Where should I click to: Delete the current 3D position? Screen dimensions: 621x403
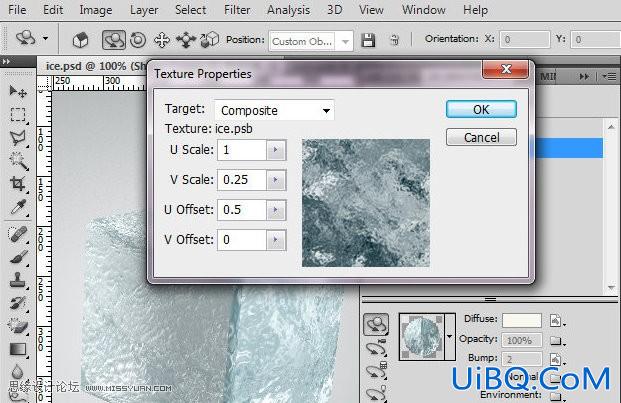click(x=394, y=40)
